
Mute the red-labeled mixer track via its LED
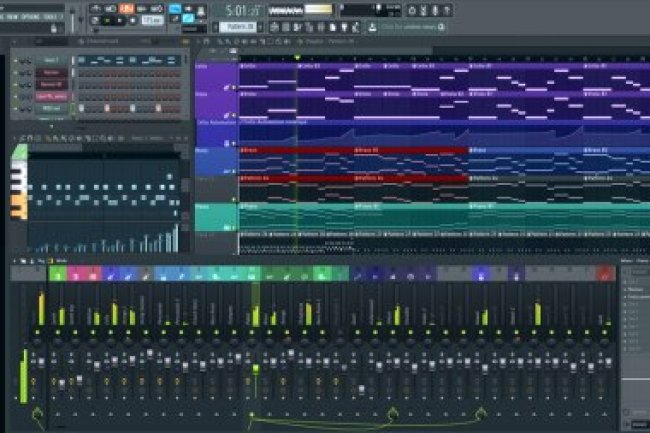click(605, 332)
